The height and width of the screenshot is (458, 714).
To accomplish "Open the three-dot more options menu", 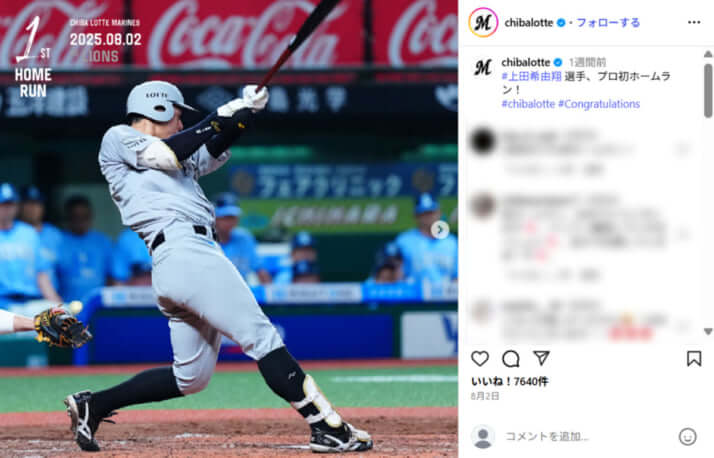I will click(694, 22).
